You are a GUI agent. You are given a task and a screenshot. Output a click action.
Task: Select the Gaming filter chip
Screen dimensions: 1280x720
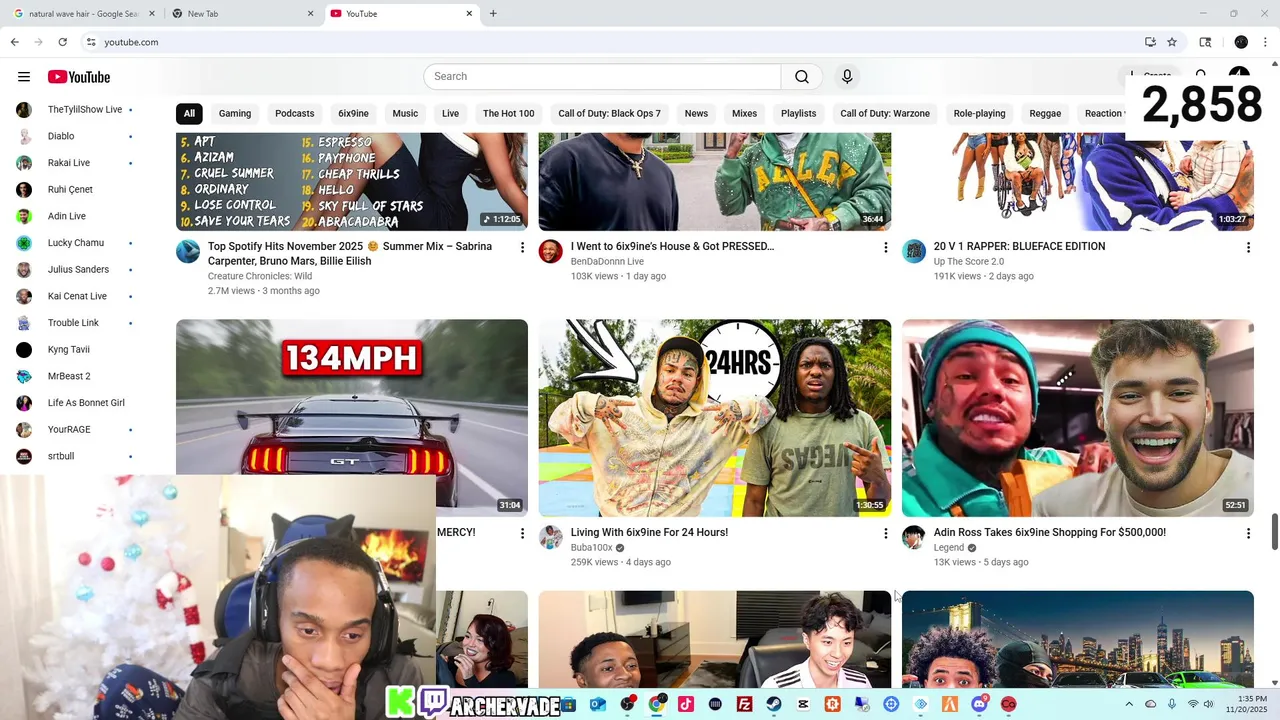click(235, 113)
